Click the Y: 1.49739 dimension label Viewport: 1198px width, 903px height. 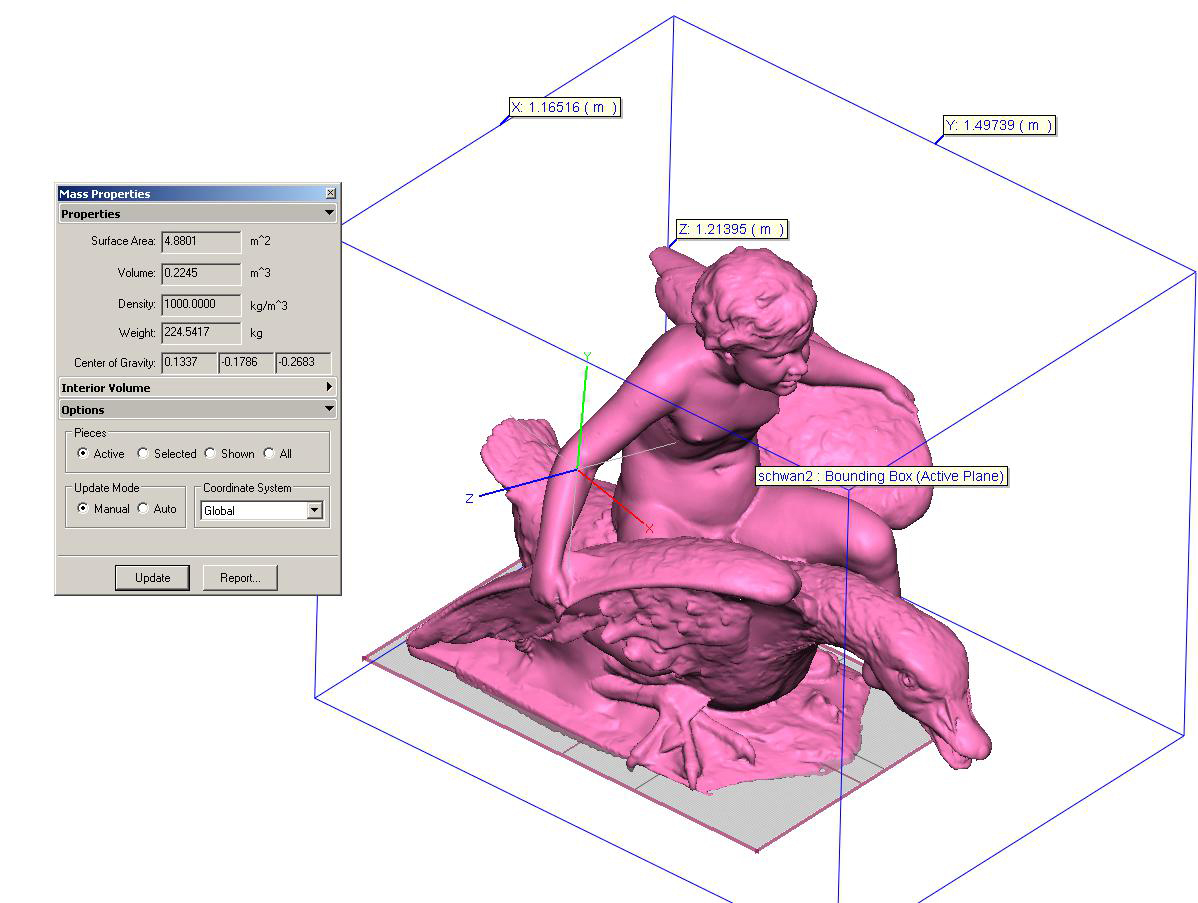tap(999, 125)
